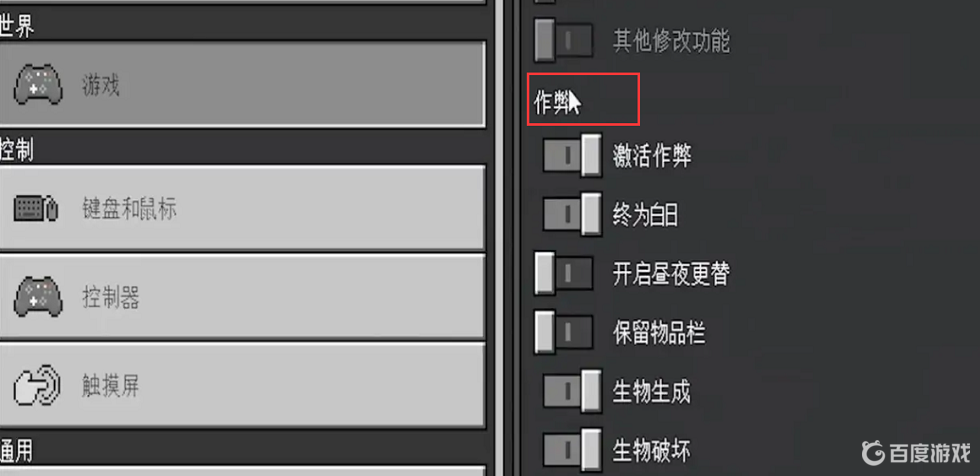Click the 控制 category heading in sidebar
Viewport: 980px width, 476px height.
tap(16, 150)
